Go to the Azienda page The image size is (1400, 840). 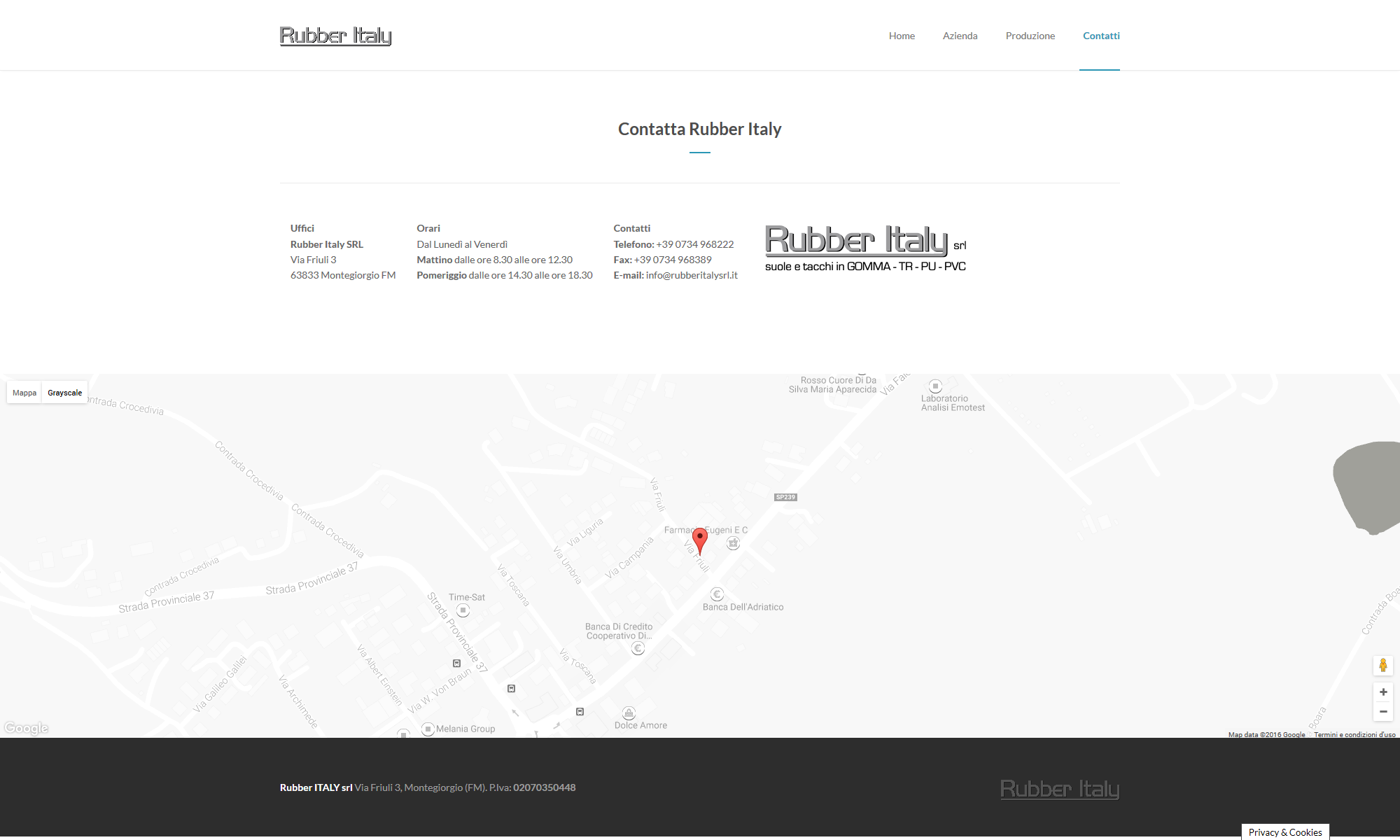coord(960,36)
